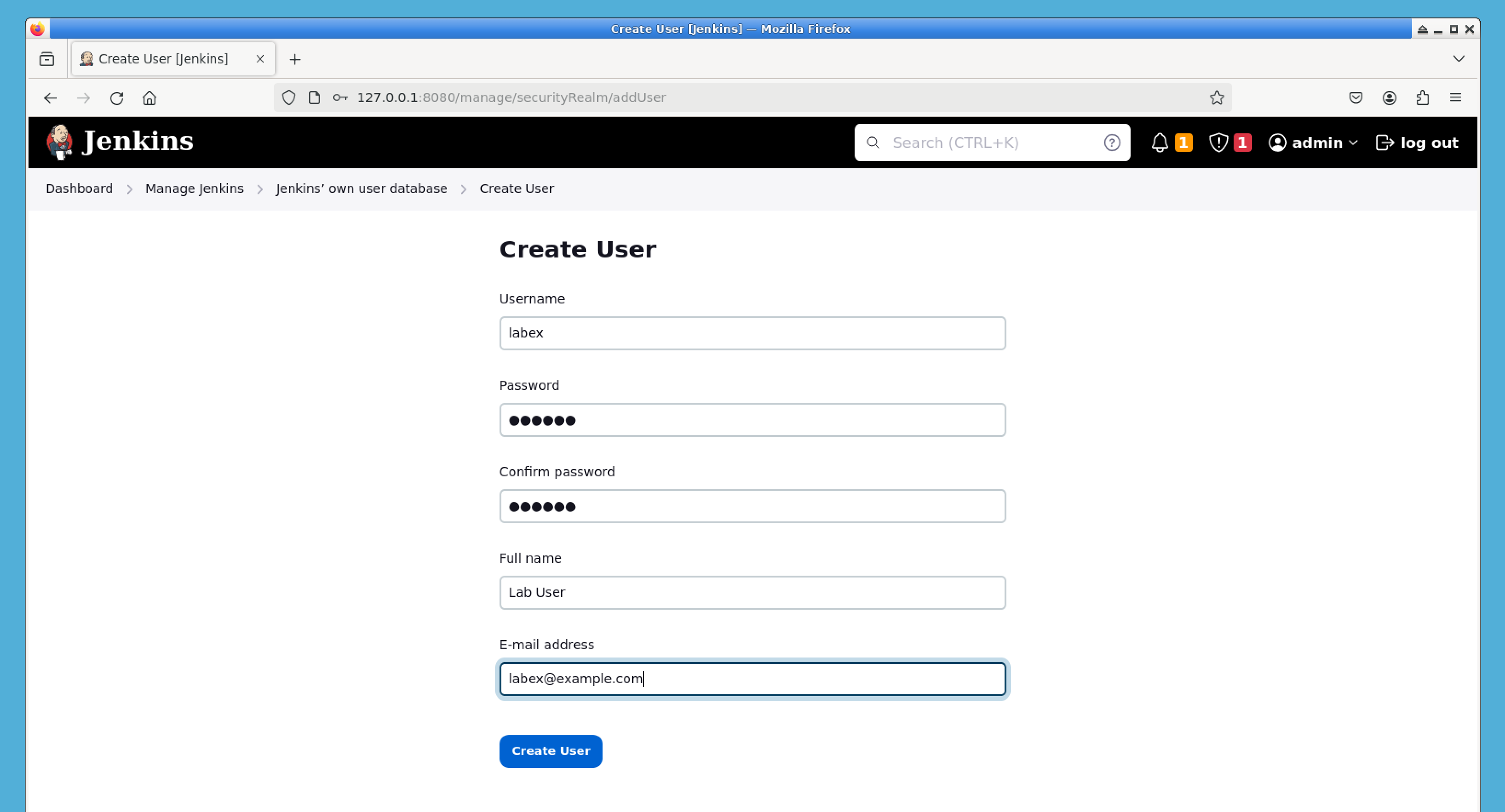1505x812 pixels.
Task: Bookmark this page with star icon
Action: (1217, 97)
